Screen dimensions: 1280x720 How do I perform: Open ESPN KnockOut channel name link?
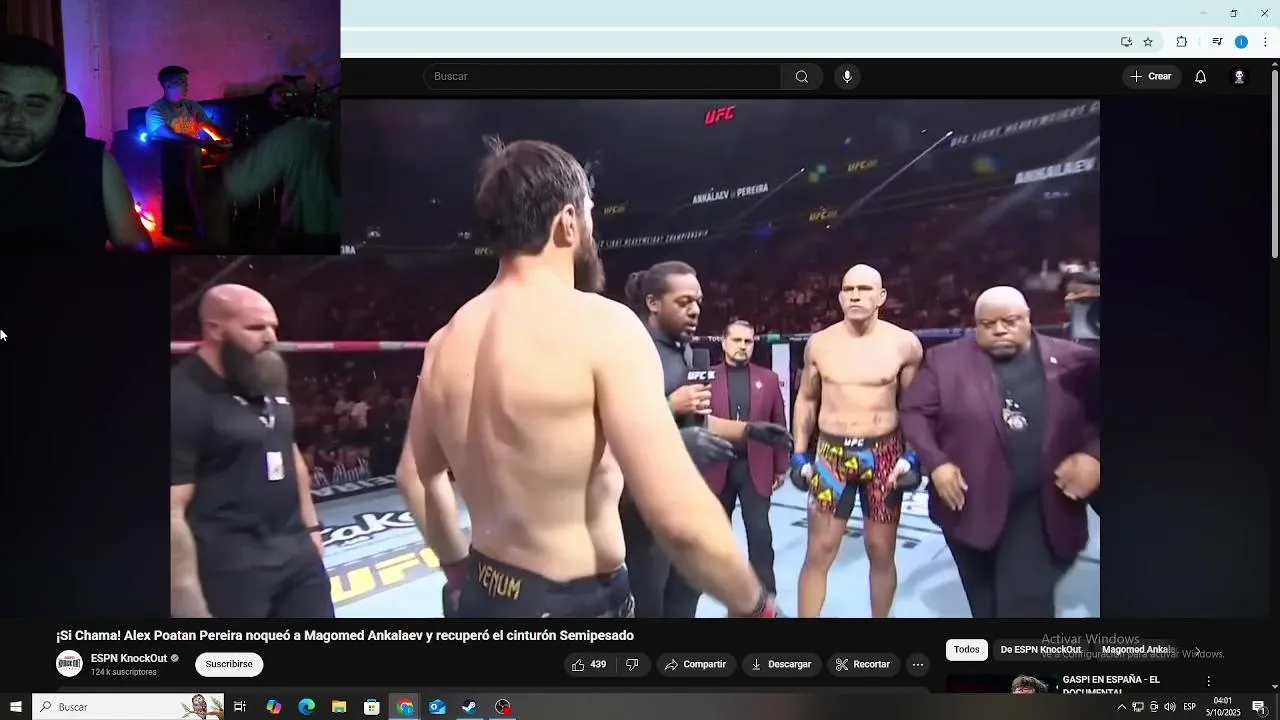[129, 658]
